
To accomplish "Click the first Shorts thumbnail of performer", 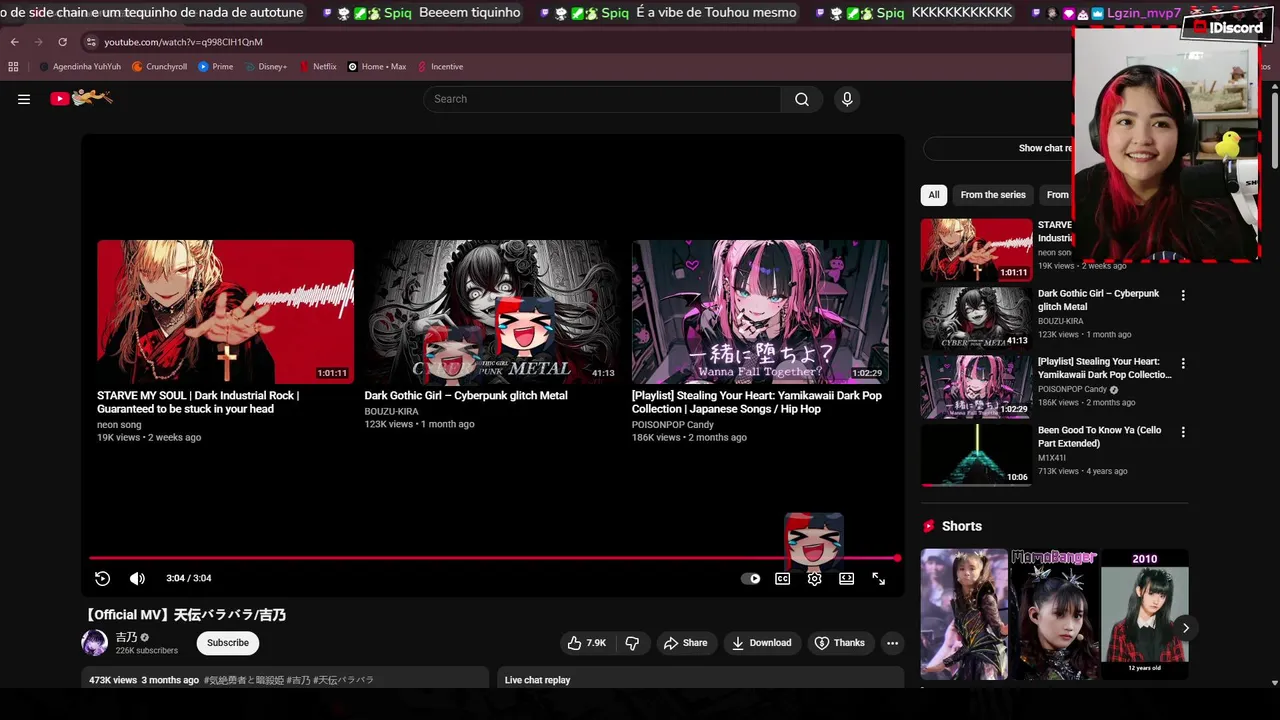I will pos(964,614).
